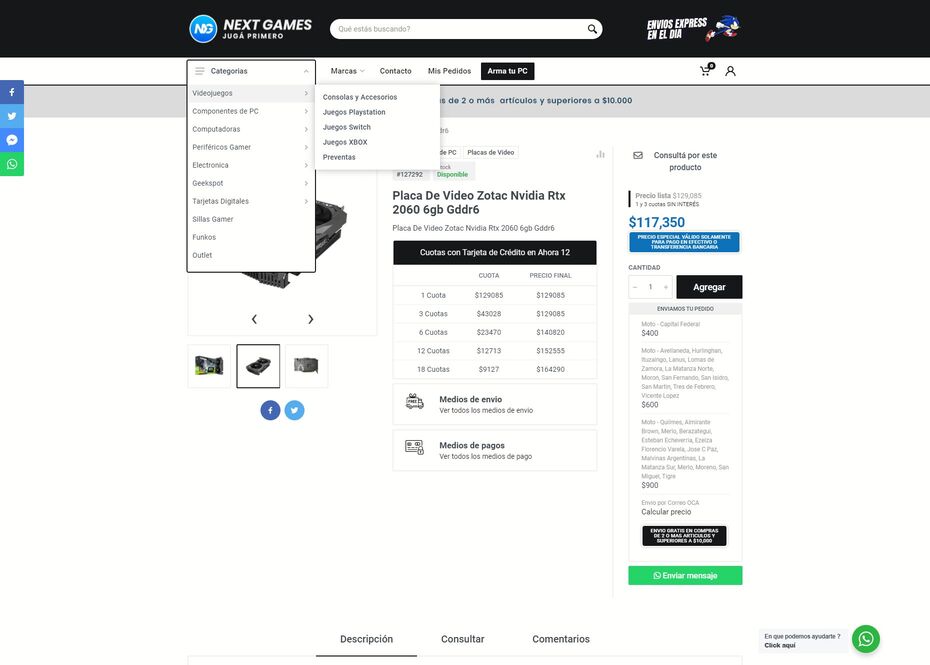Show next product image arrow

(310, 319)
